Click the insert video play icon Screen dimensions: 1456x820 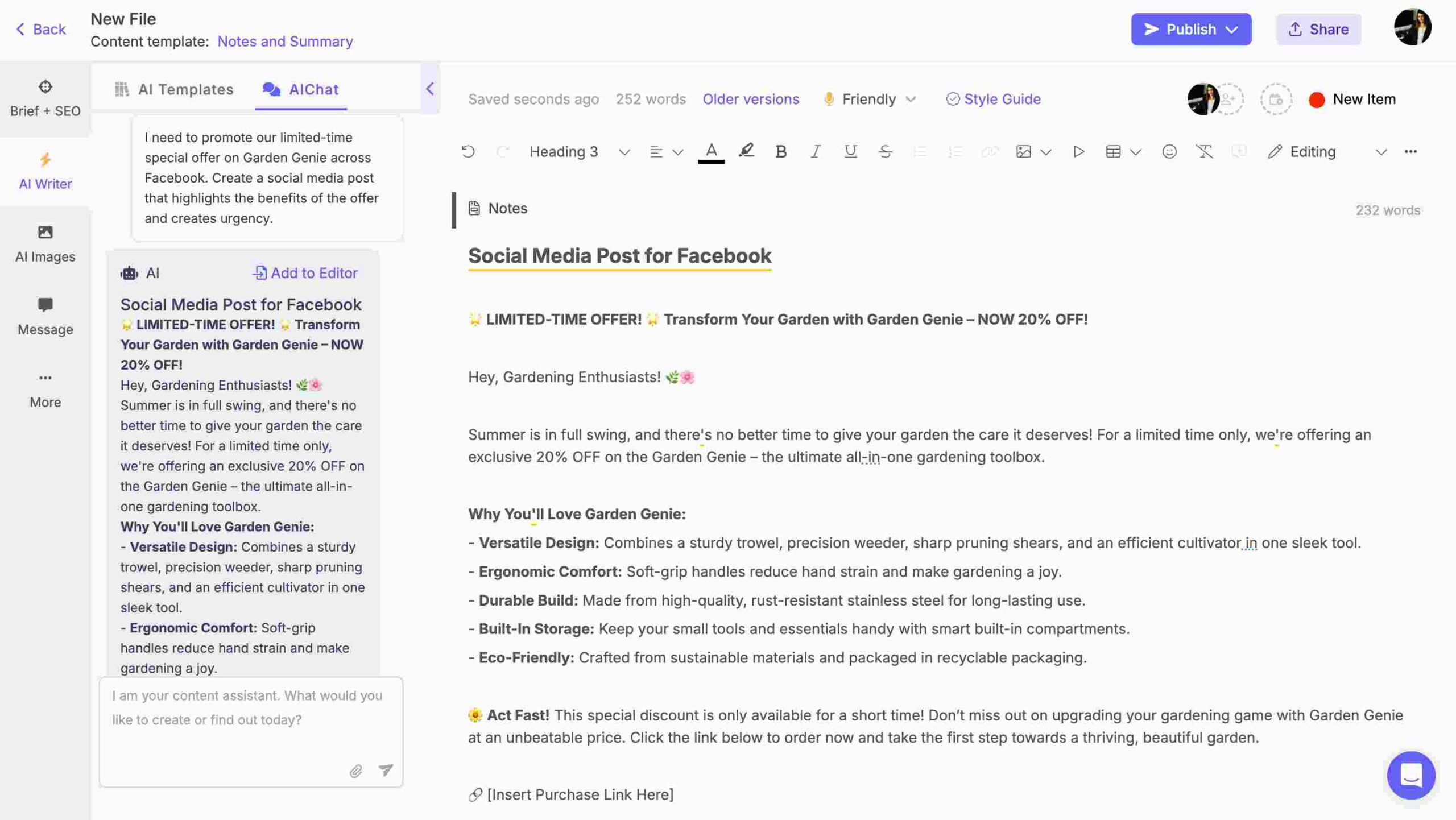pos(1078,151)
